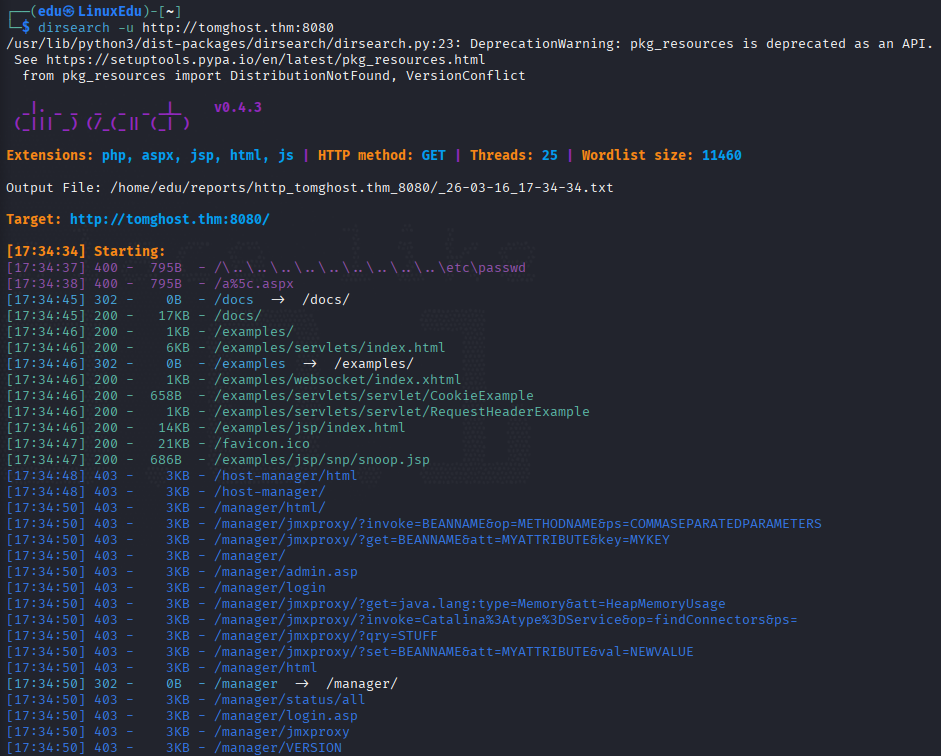The height and width of the screenshot is (756, 941).
Task: Select the Output File report path
Action: click(362, 188)
